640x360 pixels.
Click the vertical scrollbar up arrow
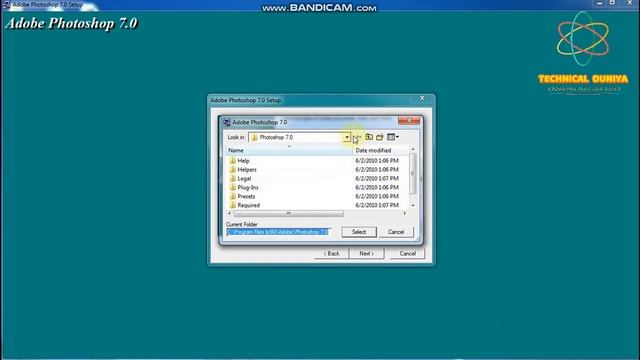point(413,150)
